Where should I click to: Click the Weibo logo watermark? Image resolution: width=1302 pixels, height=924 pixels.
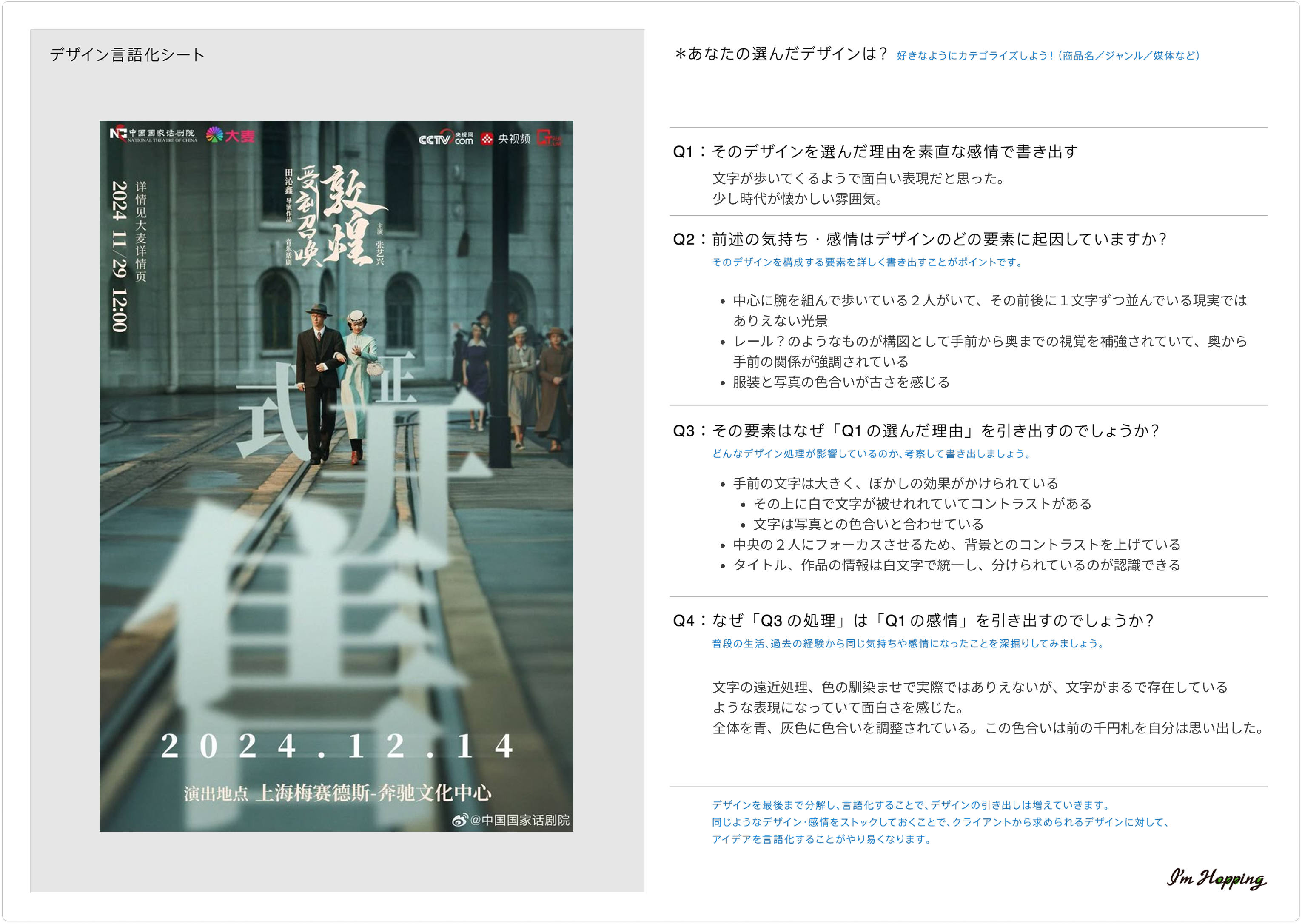460,820
